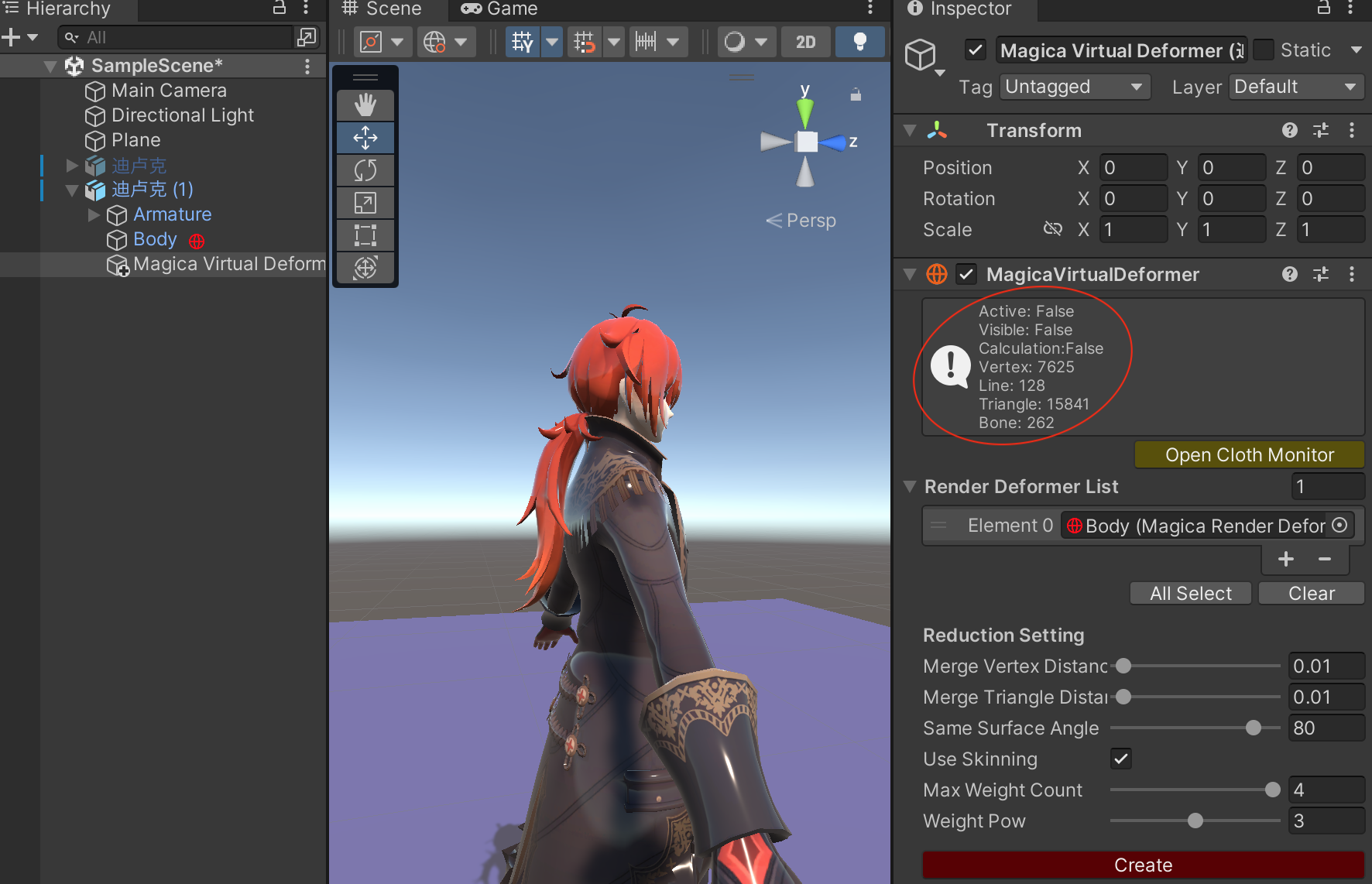
Task: Select the Move tool
Action: coord(365,138)
